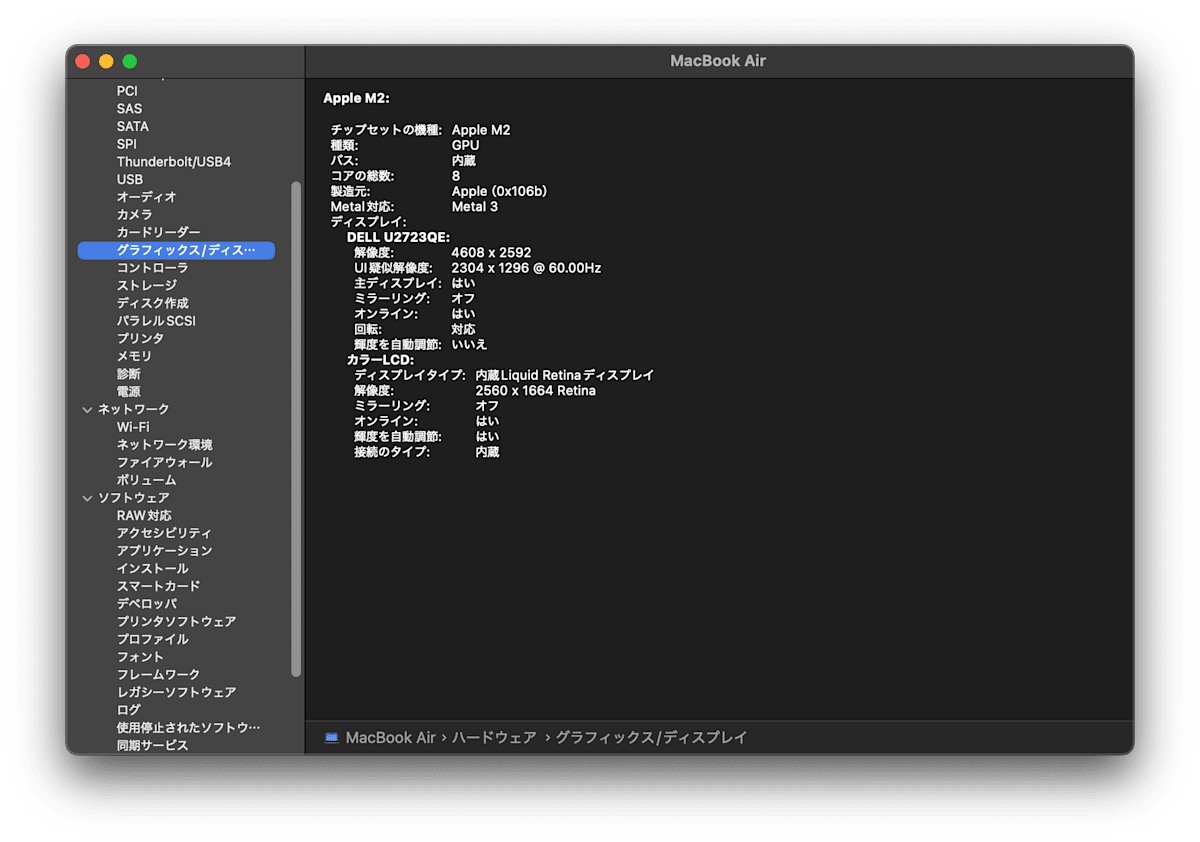
Task: Select パラレルSCSI sidebar entry
Action: [156, 321]
